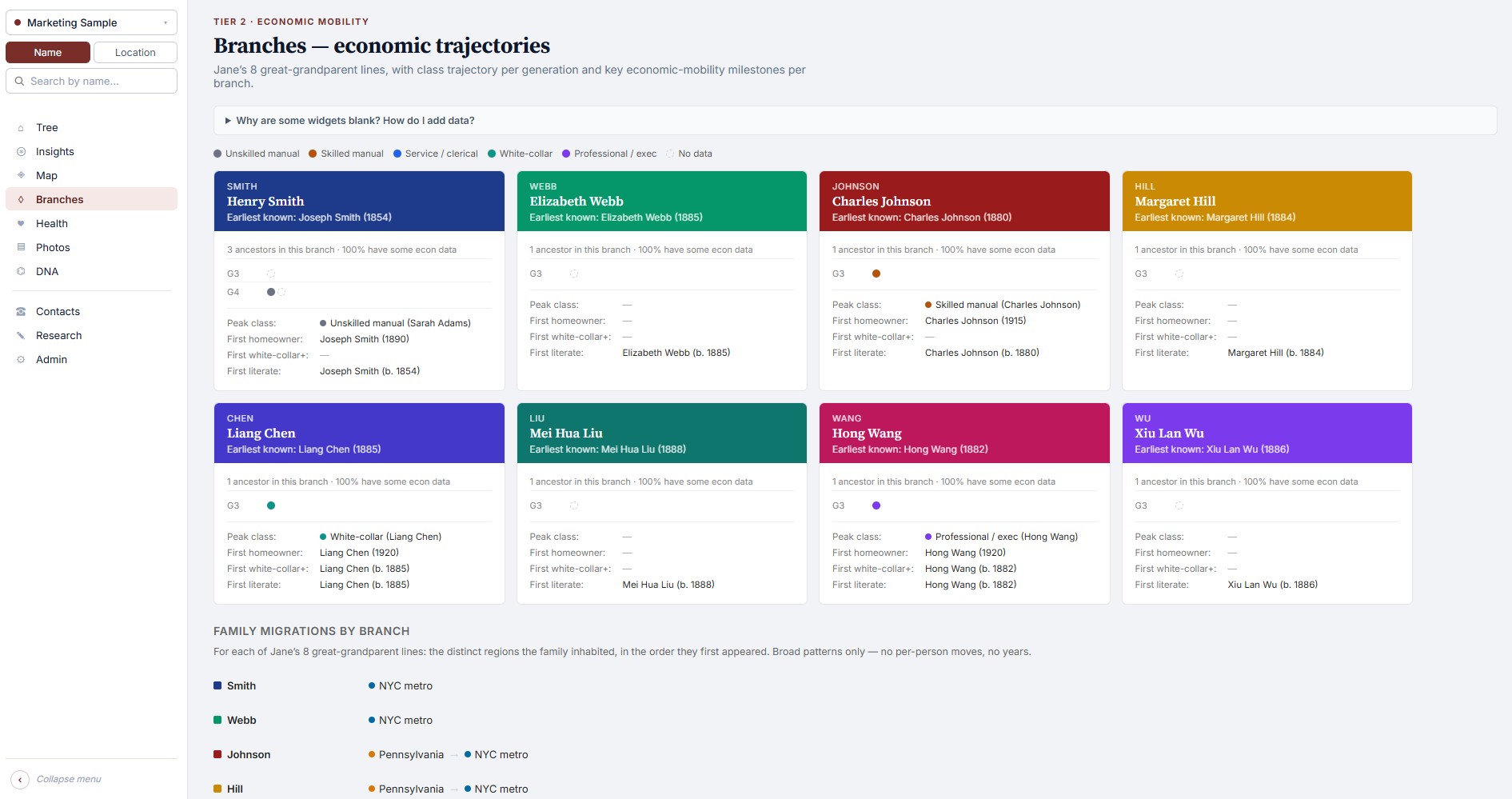Open the Margaret Hill branch header
This screenshot has width=1512, height=799.
coord(1267,202)
